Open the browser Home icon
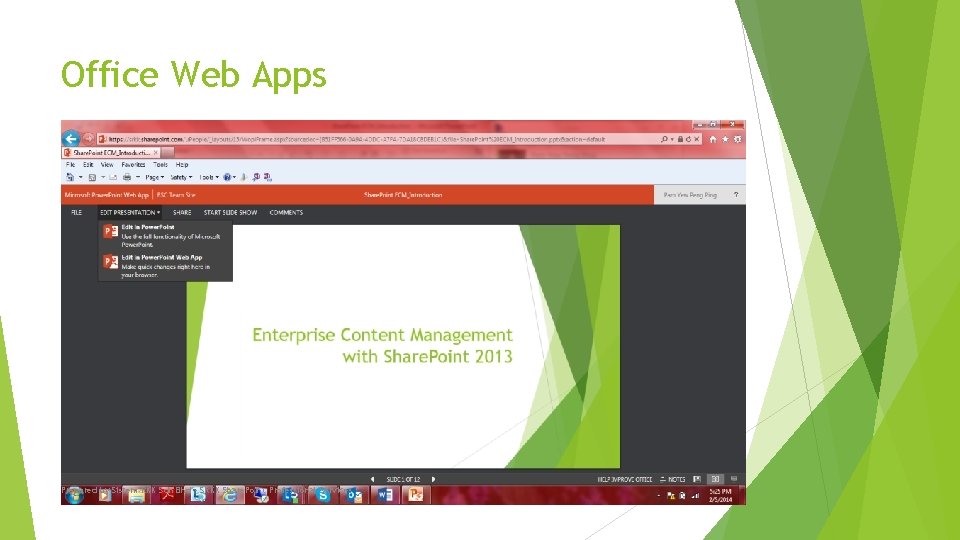This screenshot has width=960, height=540. pos(713,140)
